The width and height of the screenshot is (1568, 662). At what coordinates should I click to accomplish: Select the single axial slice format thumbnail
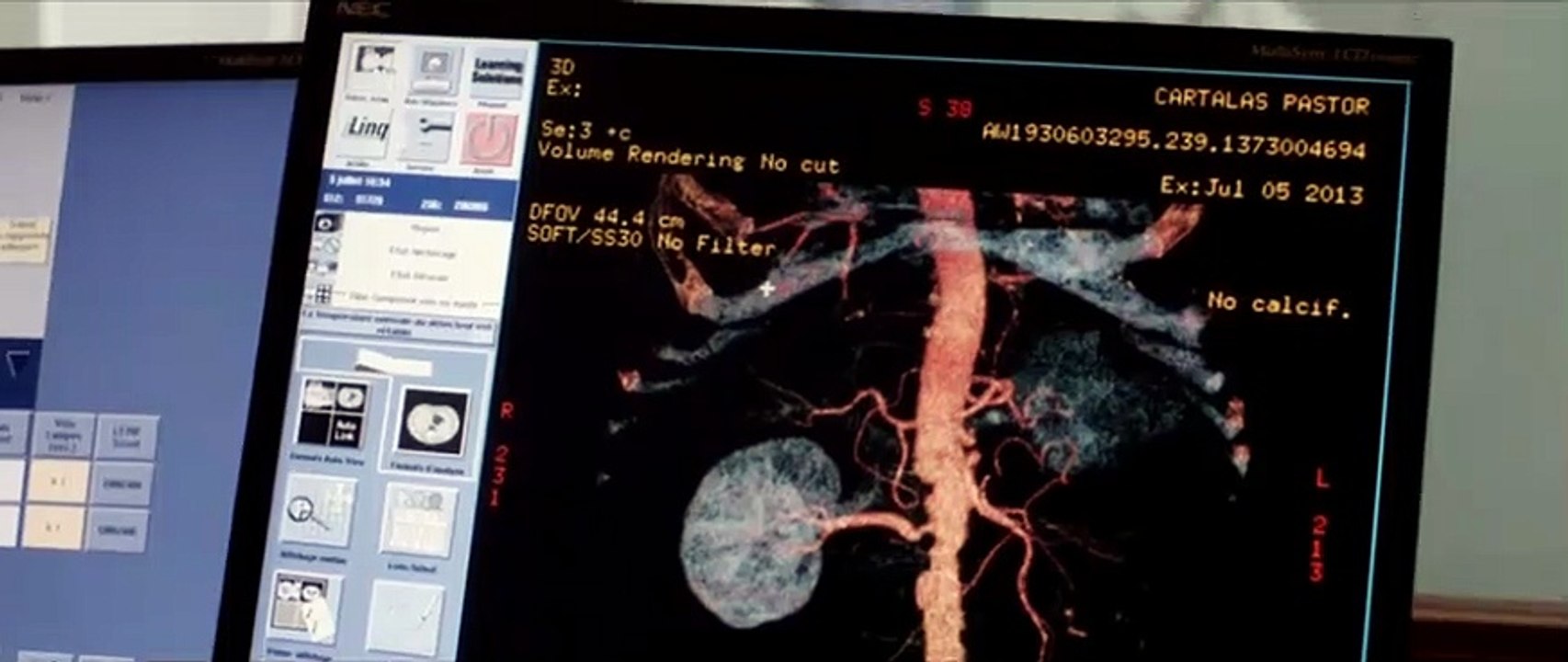[437, 424]
